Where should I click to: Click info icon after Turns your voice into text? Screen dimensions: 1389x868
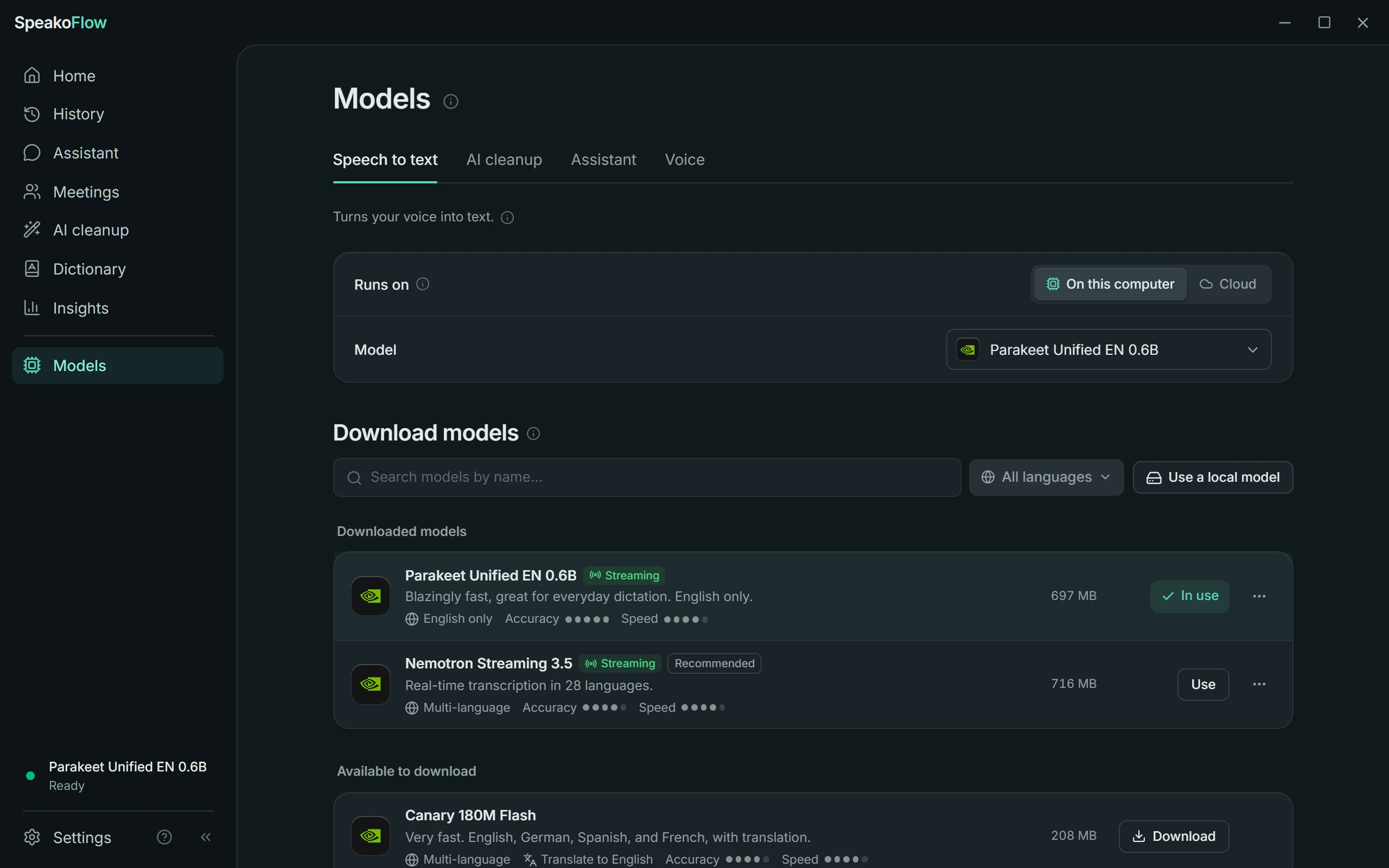507,218
